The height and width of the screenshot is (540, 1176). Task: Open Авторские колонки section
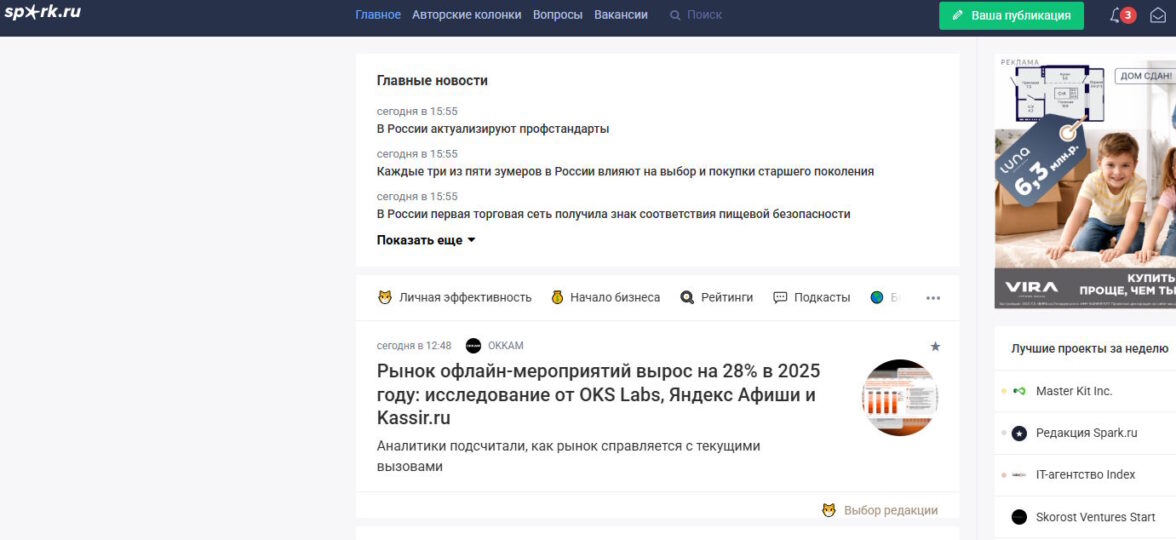coord(466,15)
